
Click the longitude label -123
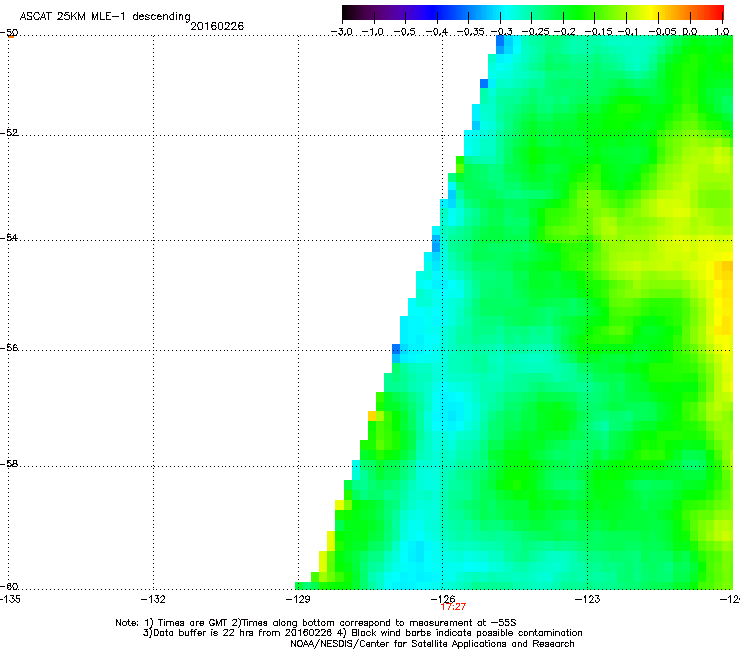pyautogui.click(x=587, y=599)
